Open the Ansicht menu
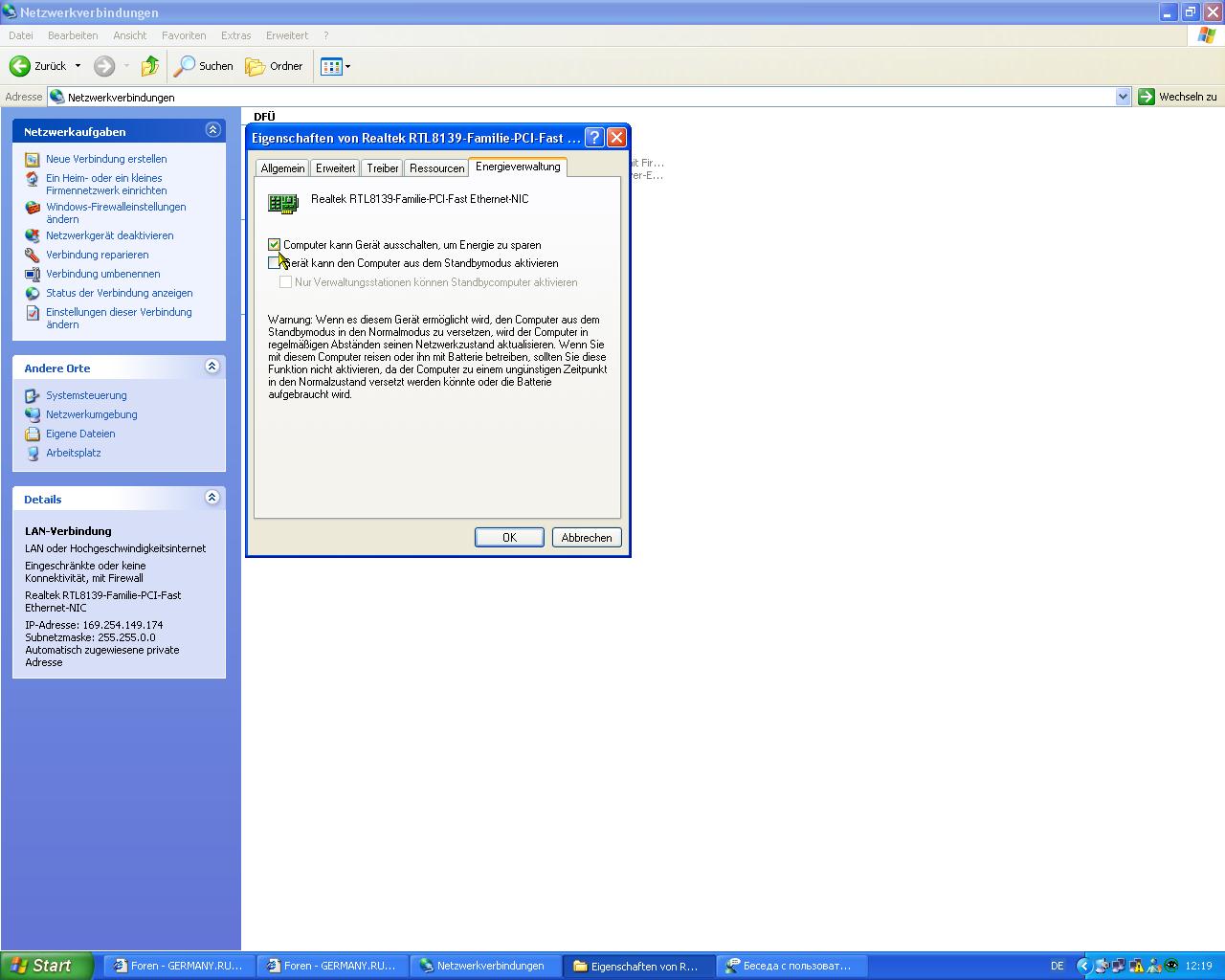 click(x=129, y=35)
